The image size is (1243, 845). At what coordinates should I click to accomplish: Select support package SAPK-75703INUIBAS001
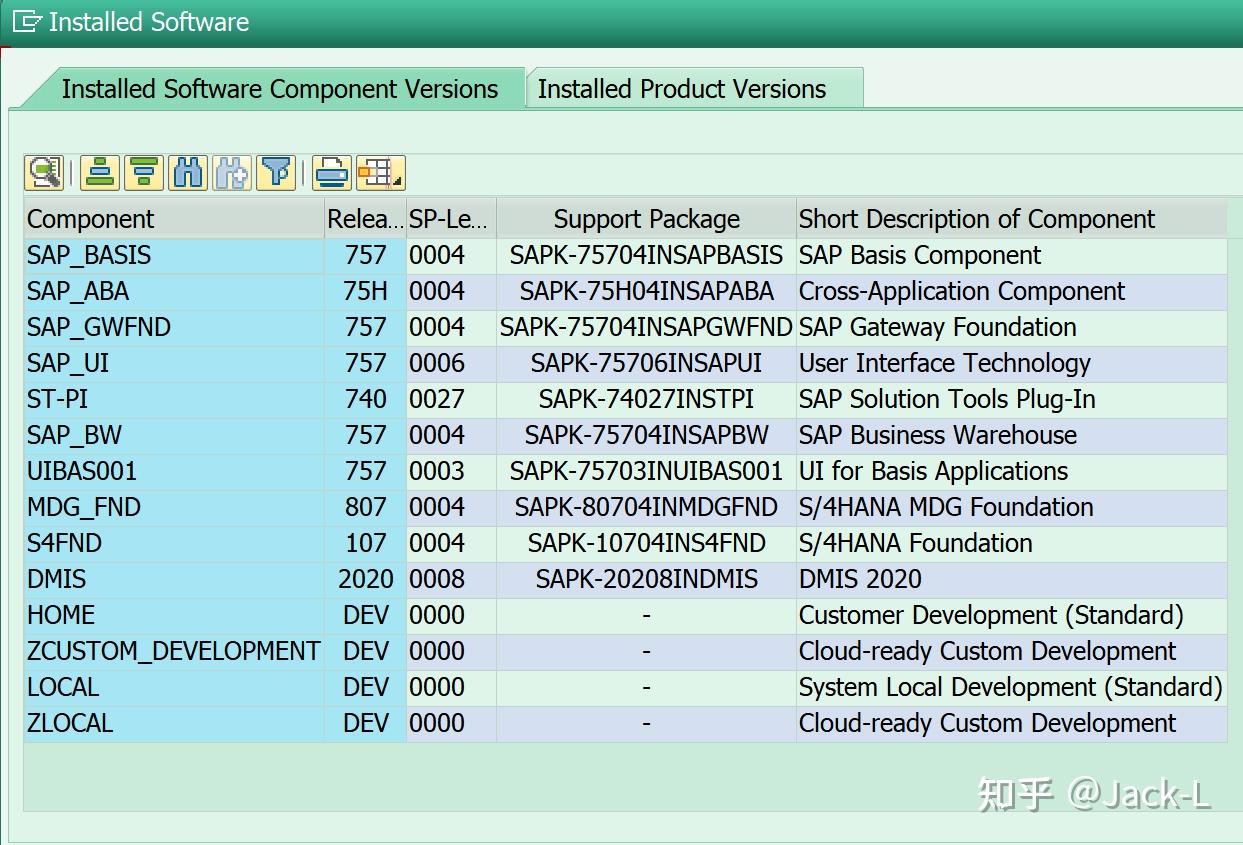[646, 471]
